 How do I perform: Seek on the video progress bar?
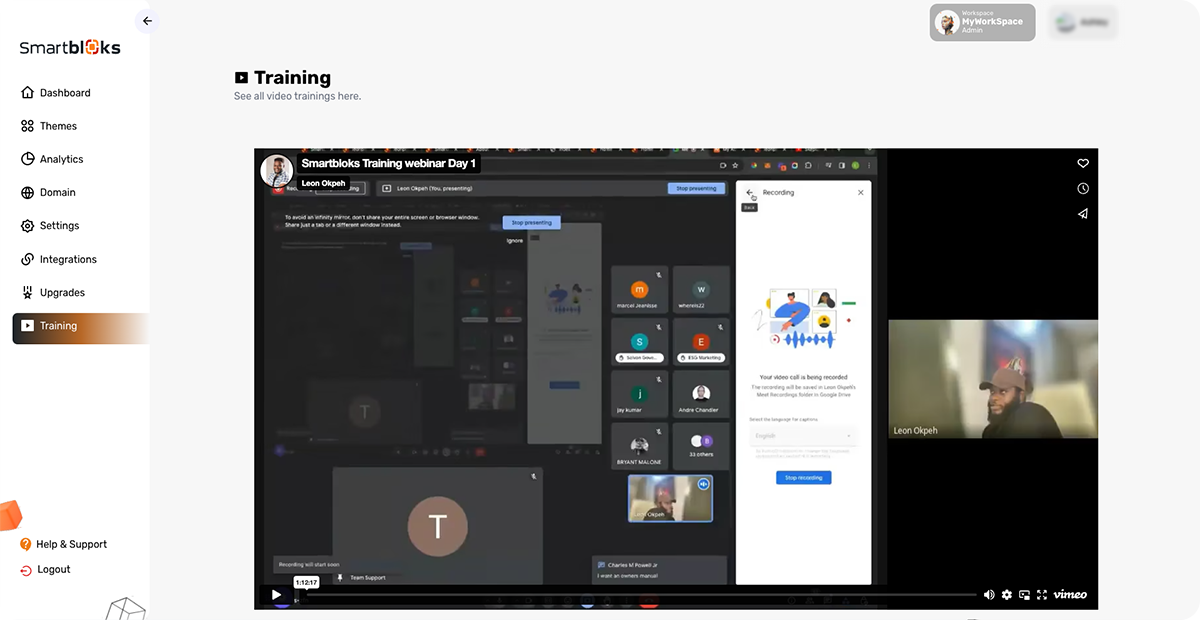pos(640,594)
